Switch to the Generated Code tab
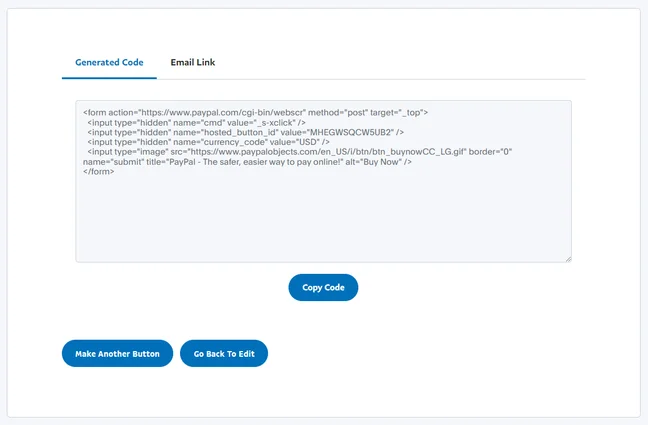Viewport: 648px width, 425px height. click(109, 62)
